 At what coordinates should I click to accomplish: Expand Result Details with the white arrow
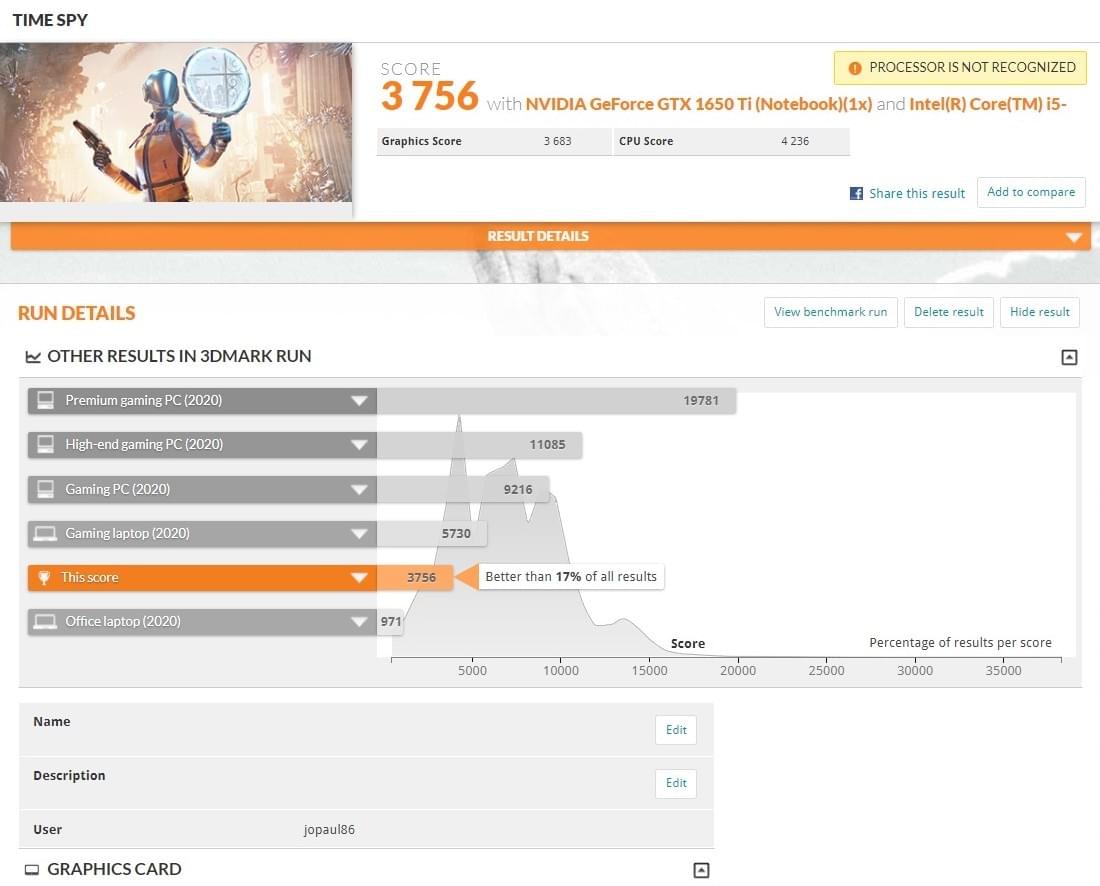point(1073,237)
